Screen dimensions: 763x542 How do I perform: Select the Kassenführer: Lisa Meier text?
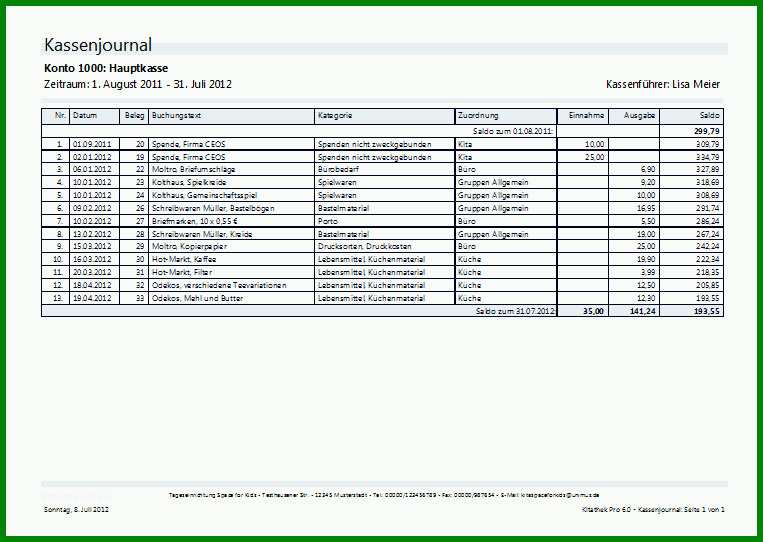663,84
